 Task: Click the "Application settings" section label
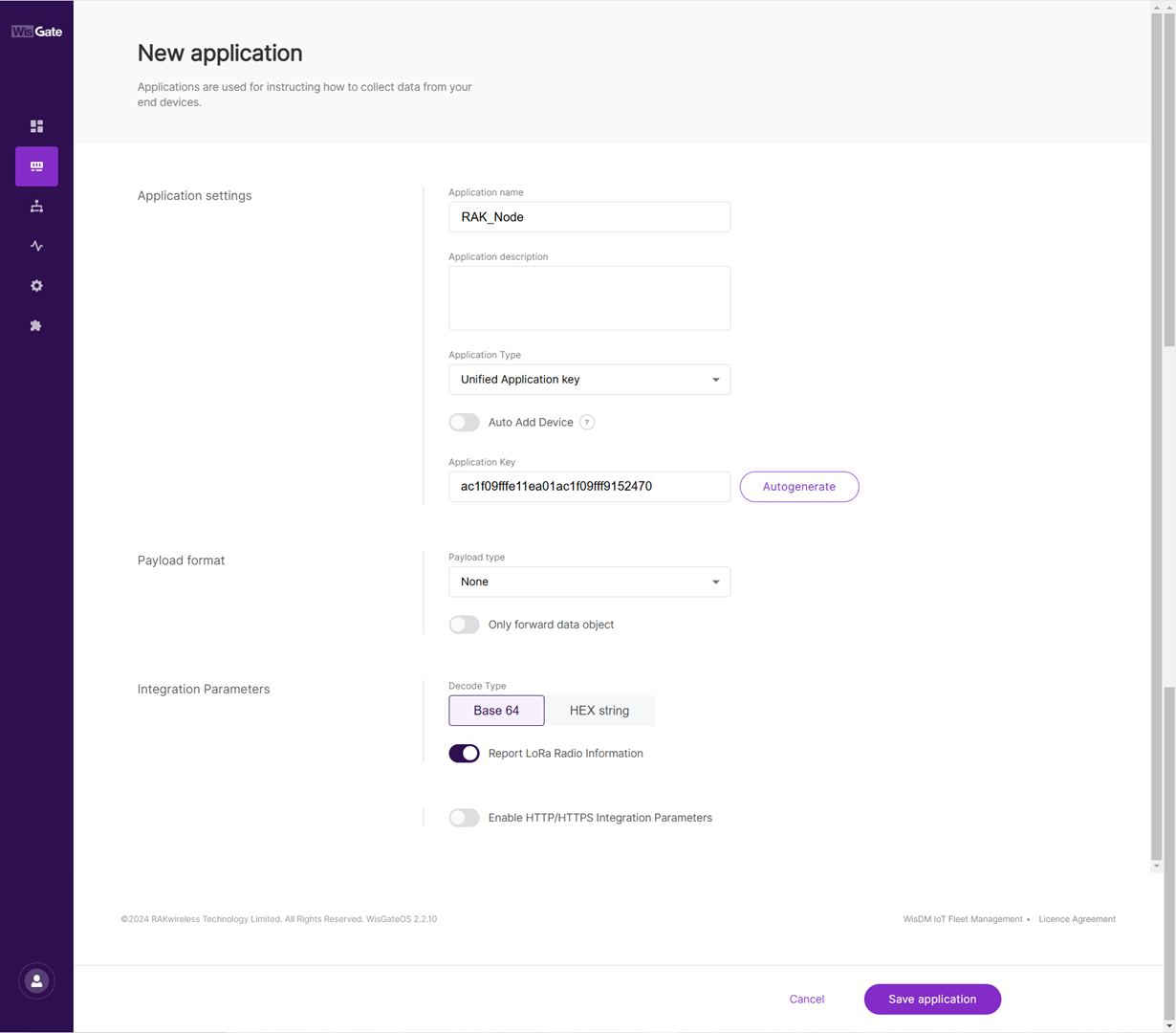tap(195, 196)
